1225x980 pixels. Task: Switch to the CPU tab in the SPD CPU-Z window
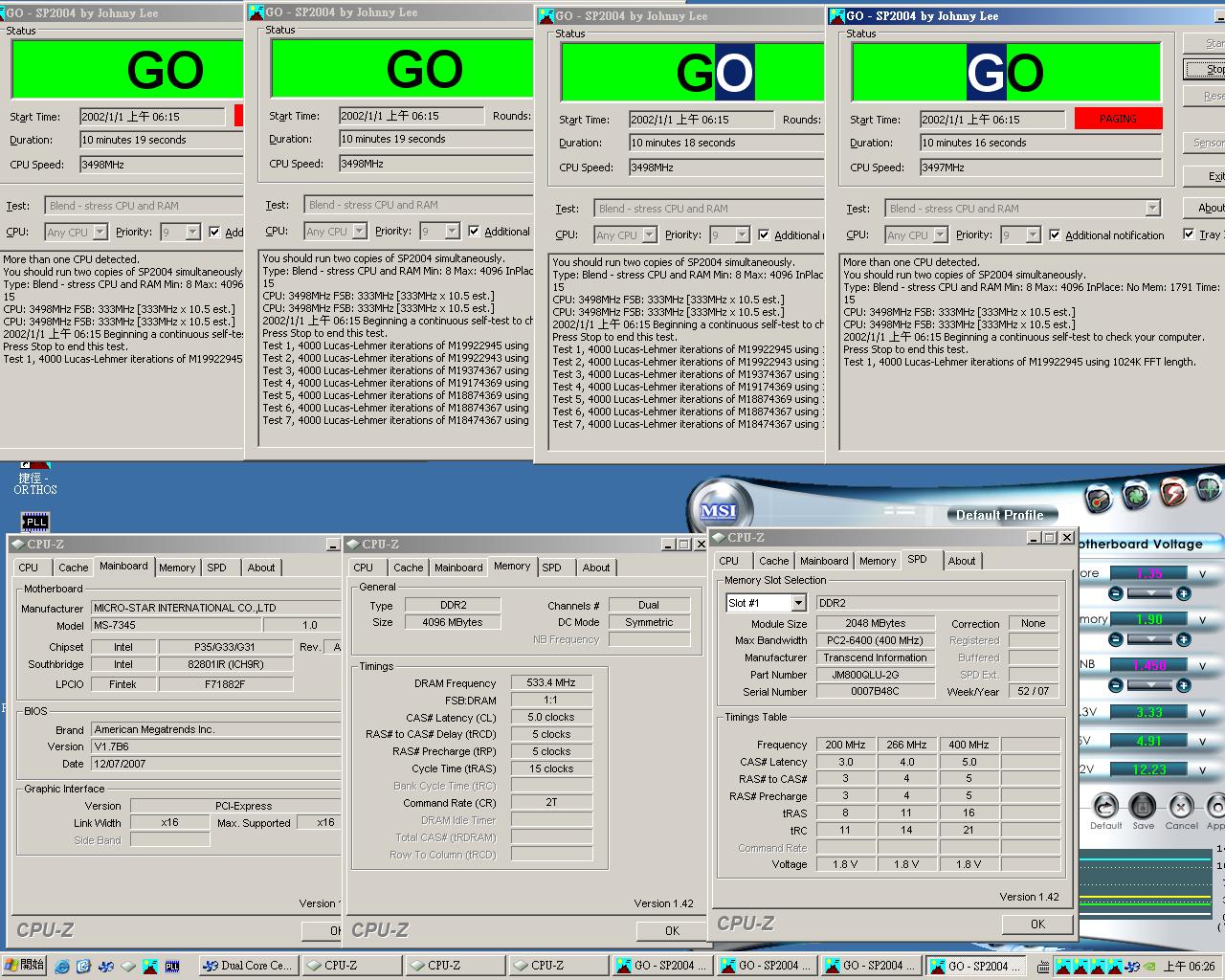click(729, 561)
